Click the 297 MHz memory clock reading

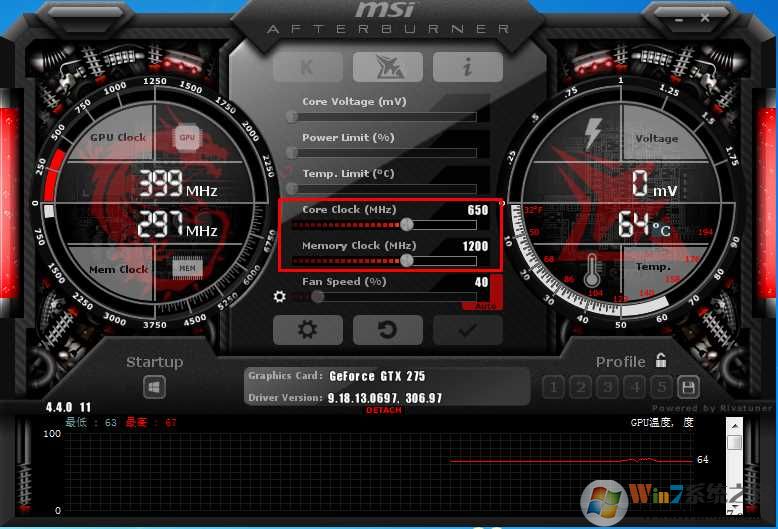click(x=177, y=224)
